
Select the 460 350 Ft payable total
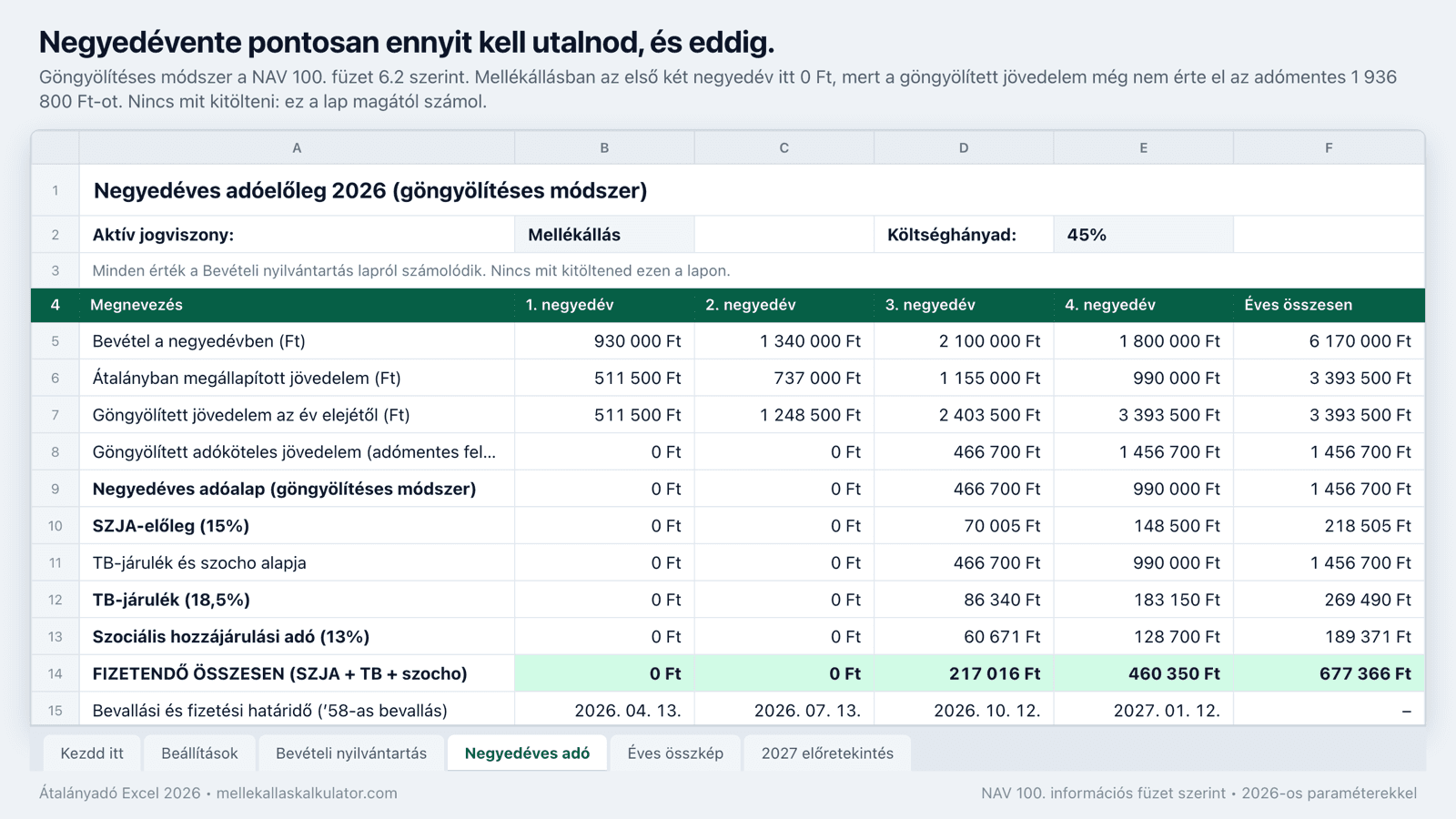(1143, 673)
